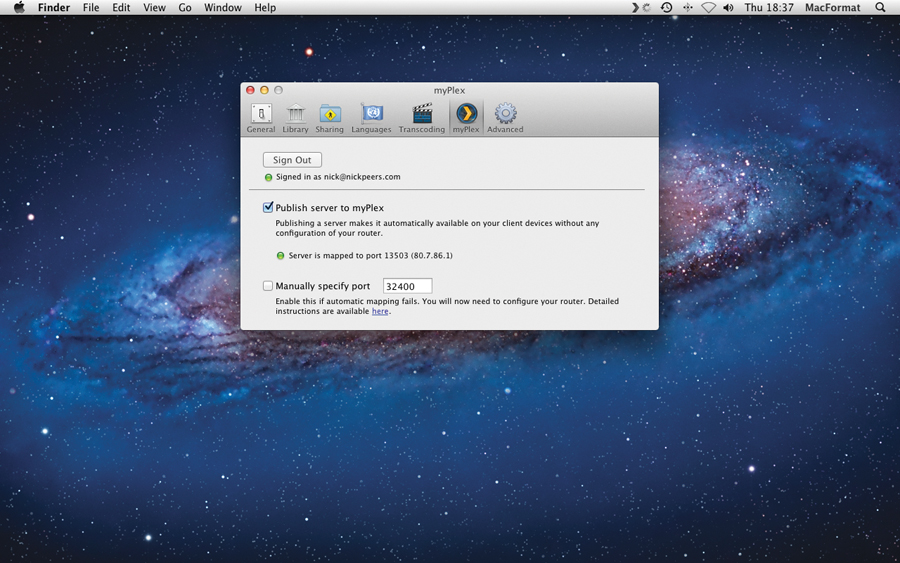The image size is (900, 563).
Task: Open the General preferences pane
Action: [x=261, y=118]
